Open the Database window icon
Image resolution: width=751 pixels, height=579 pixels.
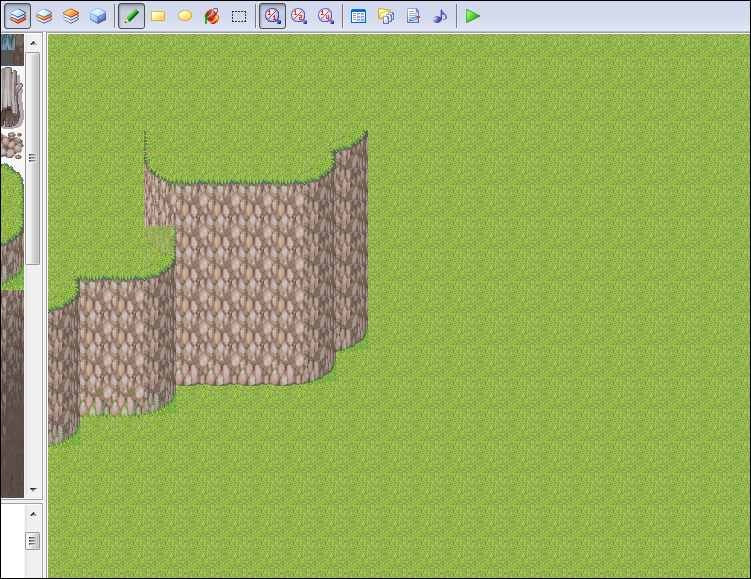[358, 16]
